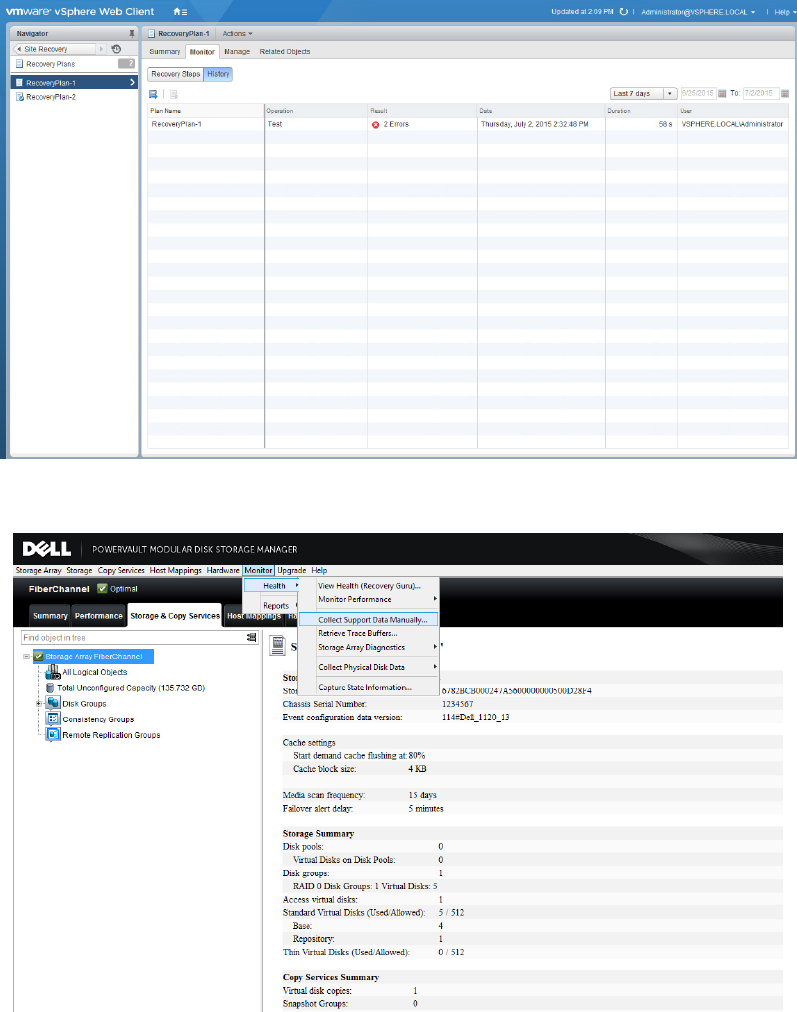Open the From date calendar picker icon
This screenshot has height=1012, width=797.
pos(722,93)
